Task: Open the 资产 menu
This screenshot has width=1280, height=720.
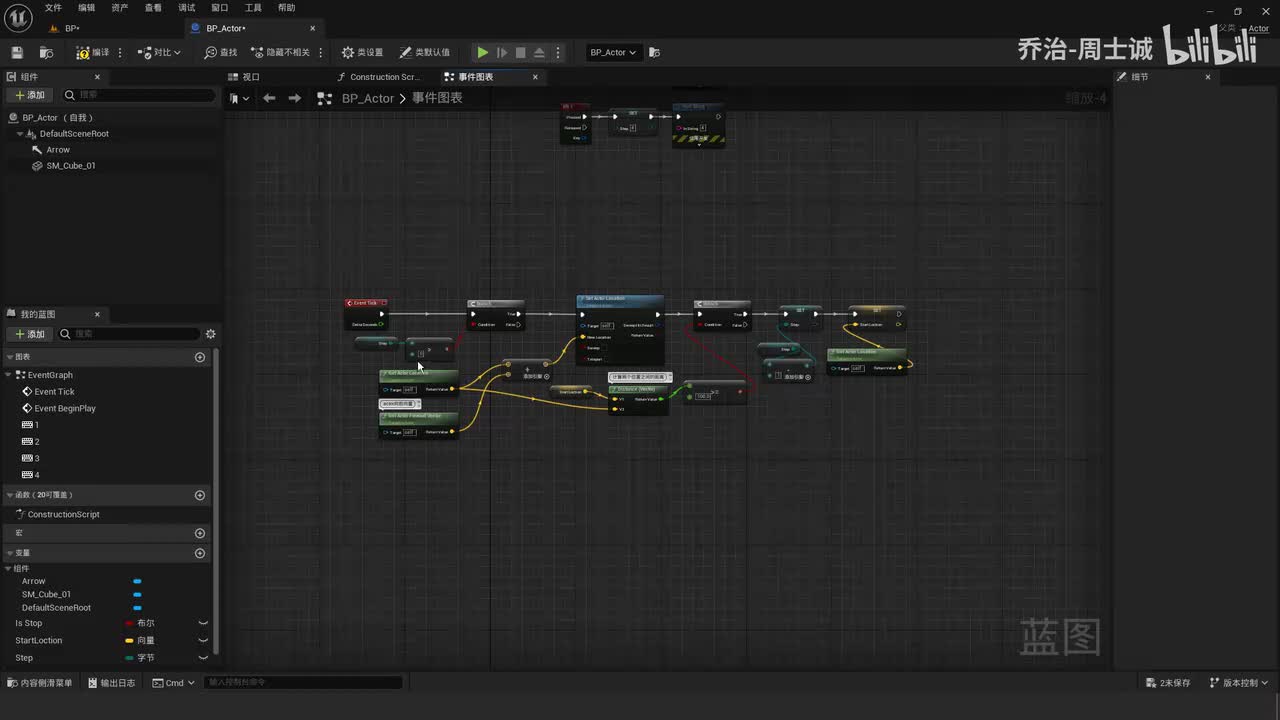Action: click(x=120, y=8)
